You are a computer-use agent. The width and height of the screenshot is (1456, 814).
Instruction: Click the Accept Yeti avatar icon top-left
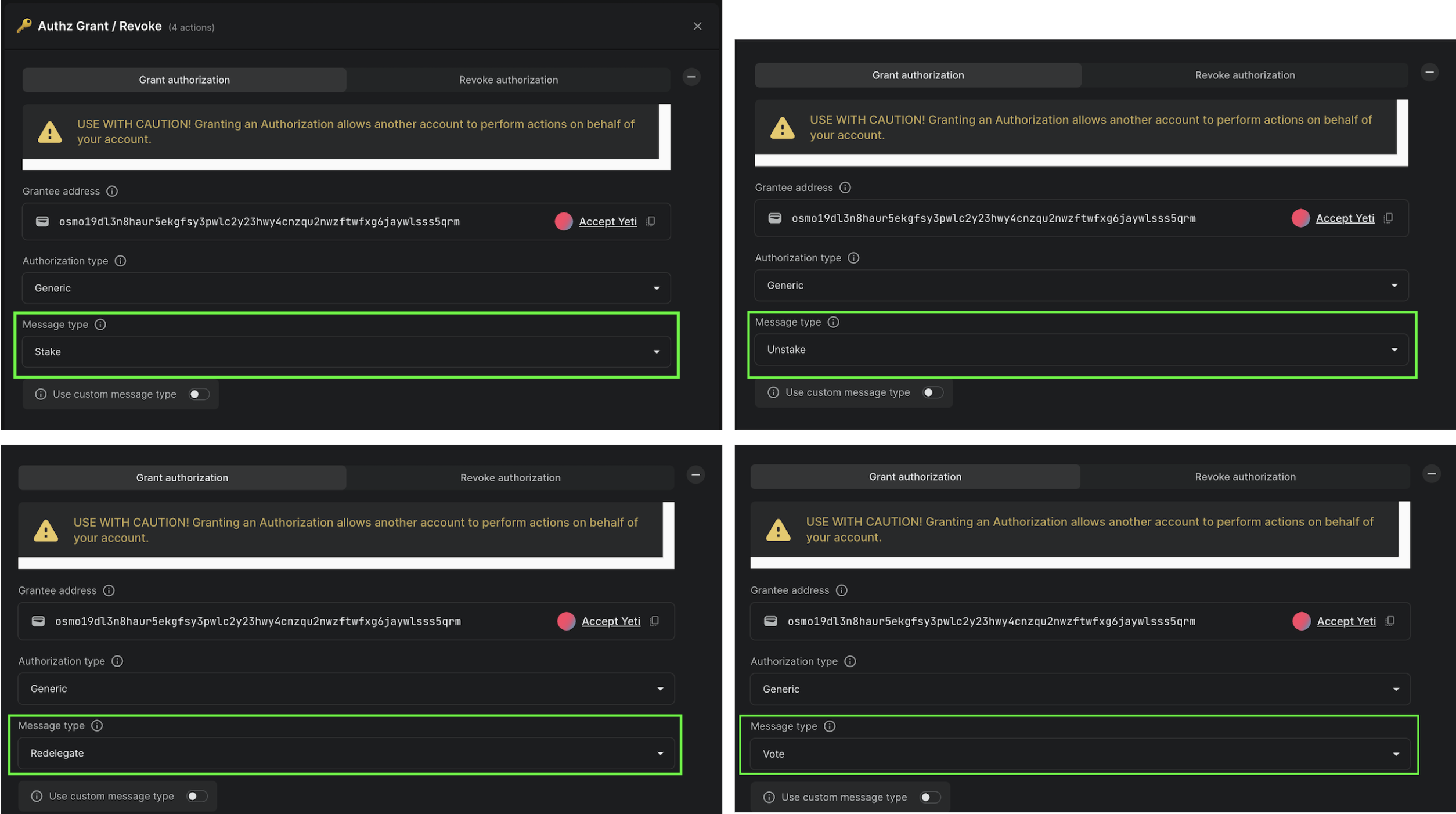[564, 221]
